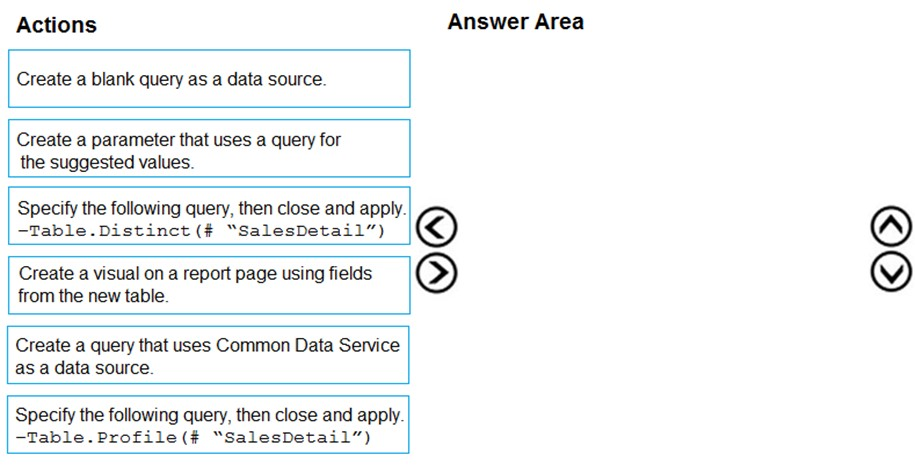Click the 'Actions' heading
The height and width of the screenshot is (465, 915).
(57, 25)
